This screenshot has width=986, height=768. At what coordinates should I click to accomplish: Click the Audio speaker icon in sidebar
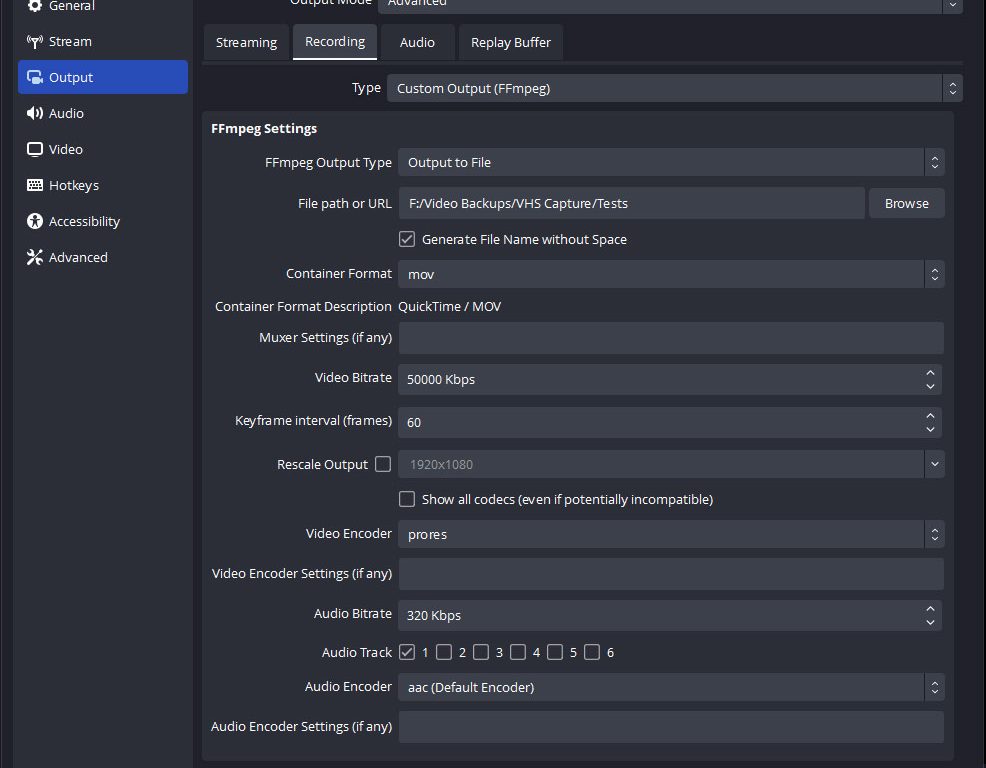coord(35,114)
